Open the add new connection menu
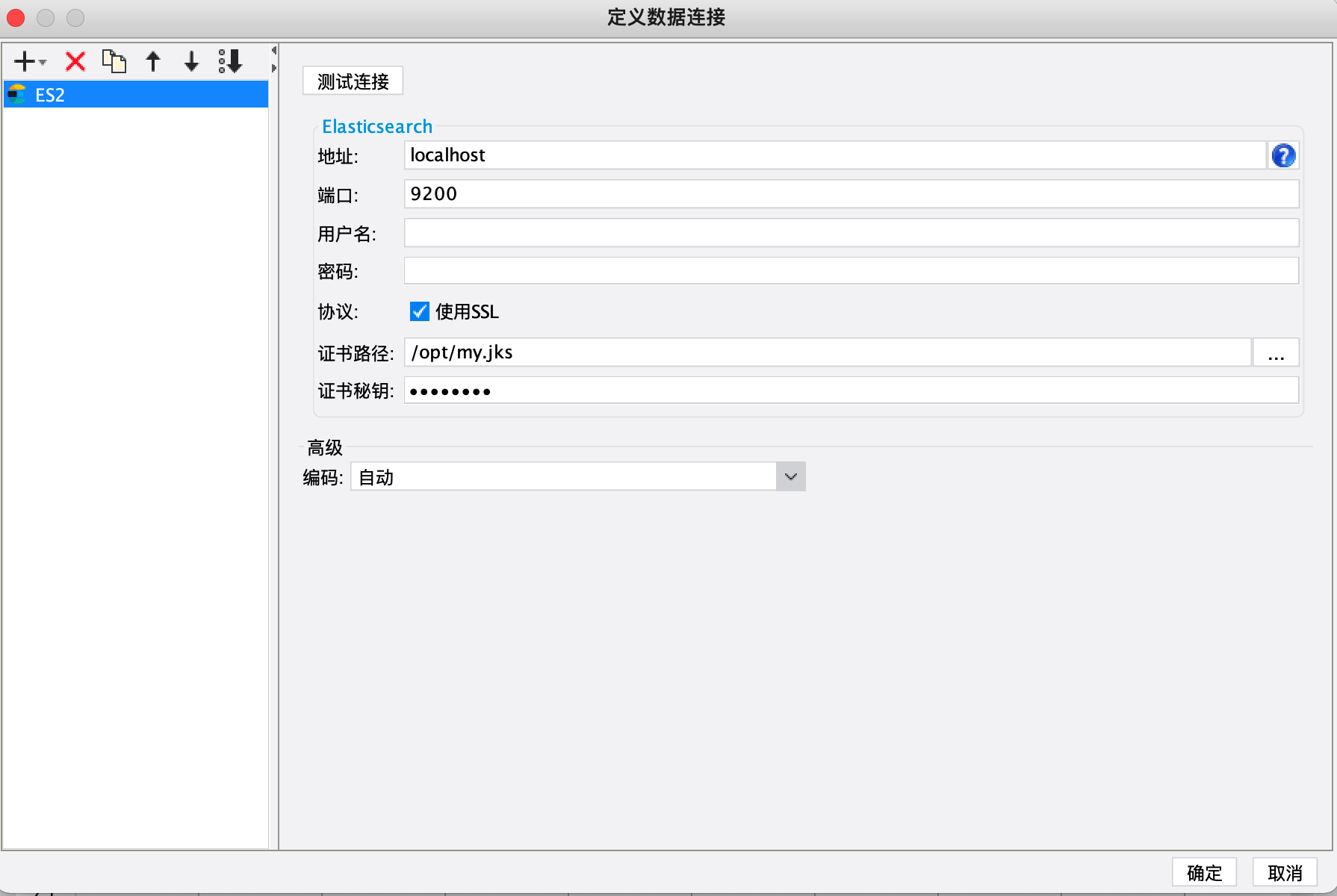Image resolution: width=1337 pixels, height=896 pixels. pyautogui.click(x=30, y=61)
